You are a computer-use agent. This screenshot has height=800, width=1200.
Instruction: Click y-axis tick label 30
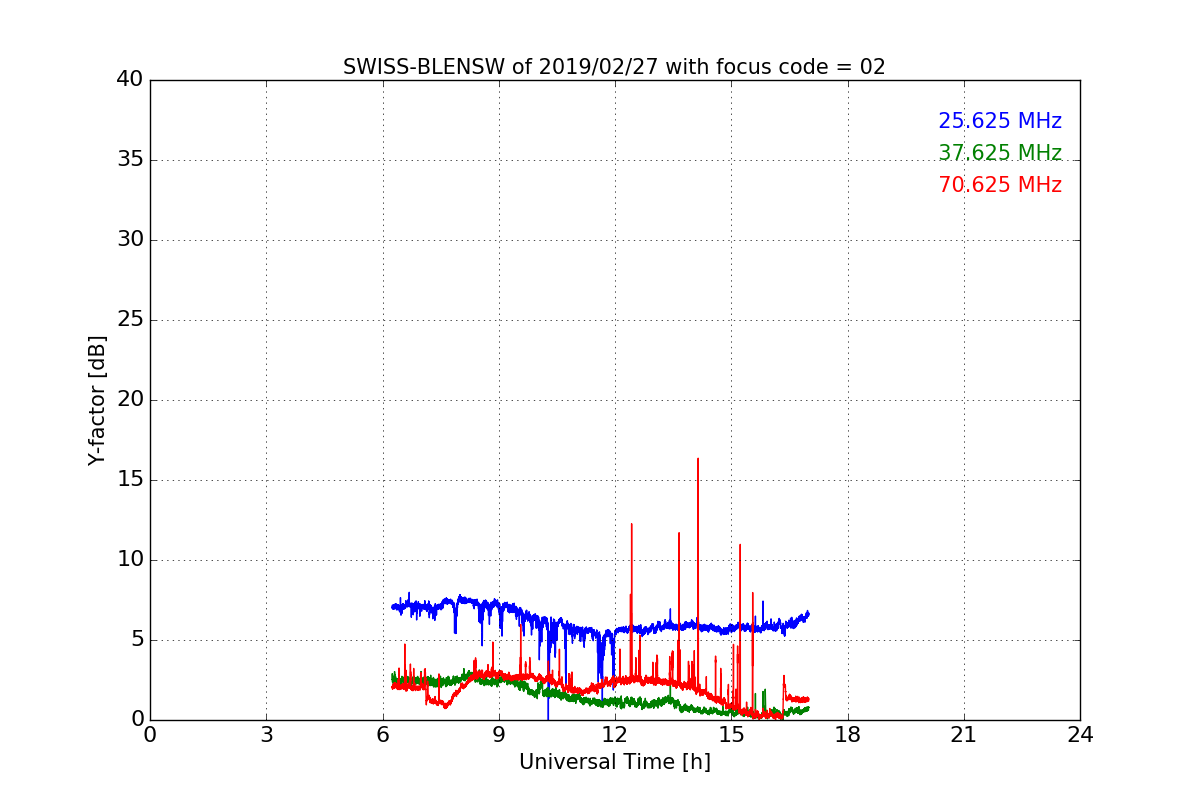(130, 240)
